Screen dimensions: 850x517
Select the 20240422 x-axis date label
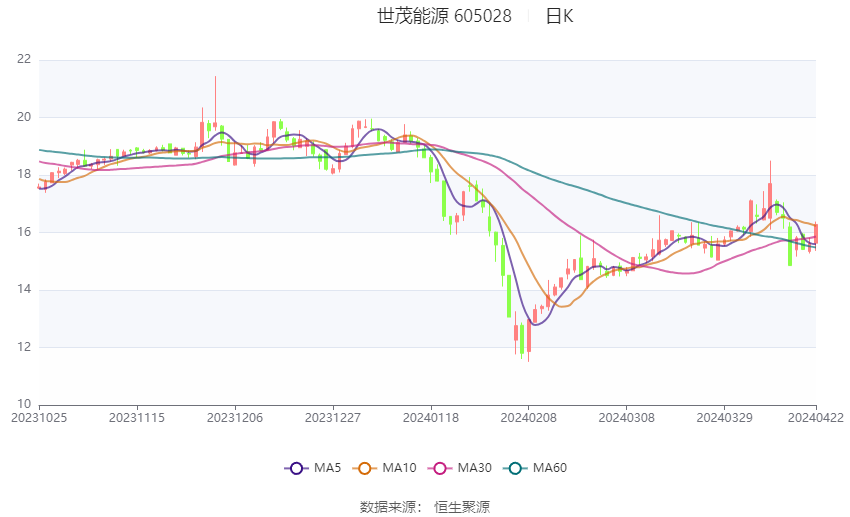coord(816,418)
